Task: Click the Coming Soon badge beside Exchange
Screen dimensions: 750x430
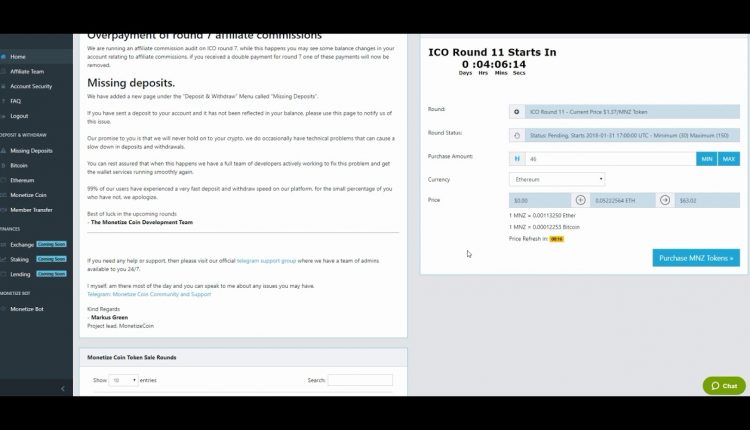Action: 52,244
